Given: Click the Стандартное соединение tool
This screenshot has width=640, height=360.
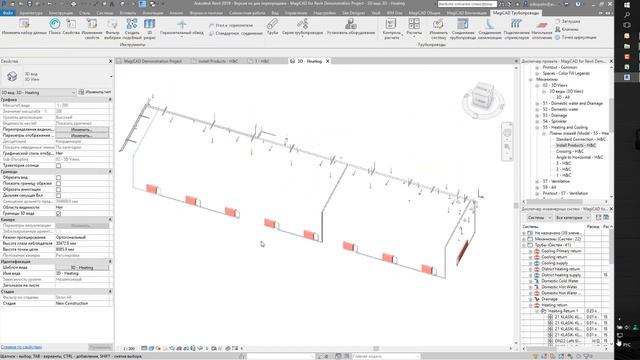Looking at the screenshot, I should (236, 33).
